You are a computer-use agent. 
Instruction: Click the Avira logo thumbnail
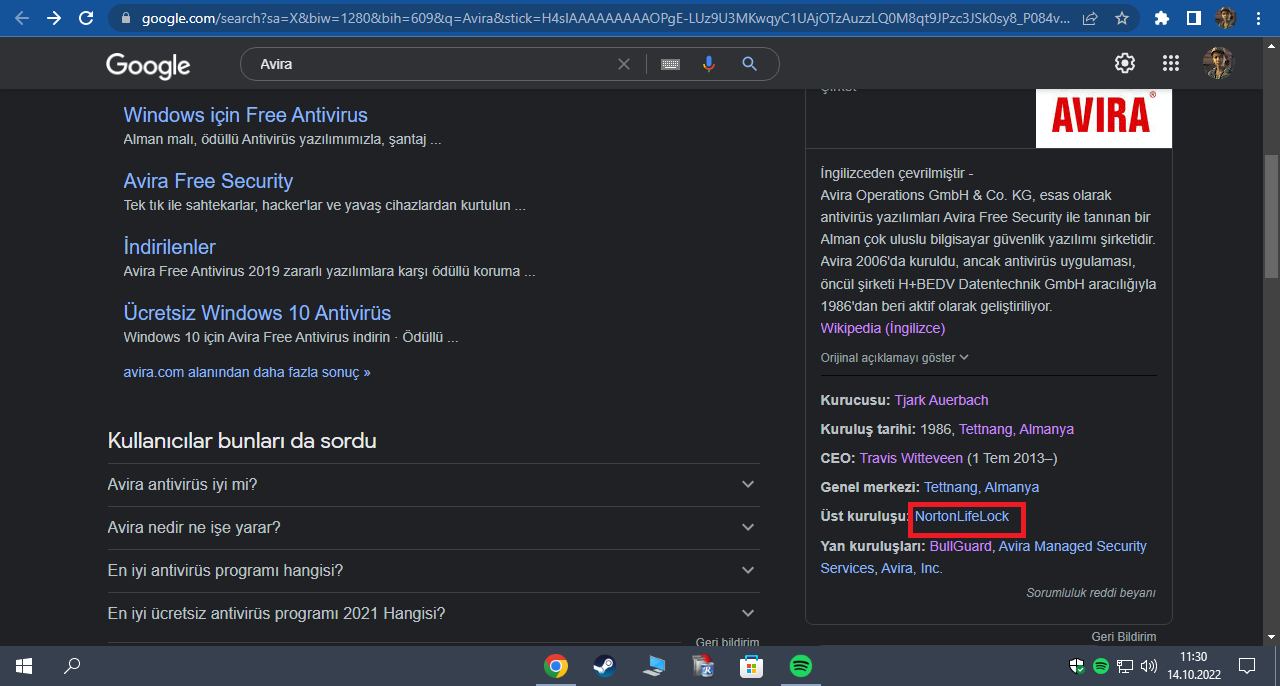pyautogui.click(x=1104, y=117)
